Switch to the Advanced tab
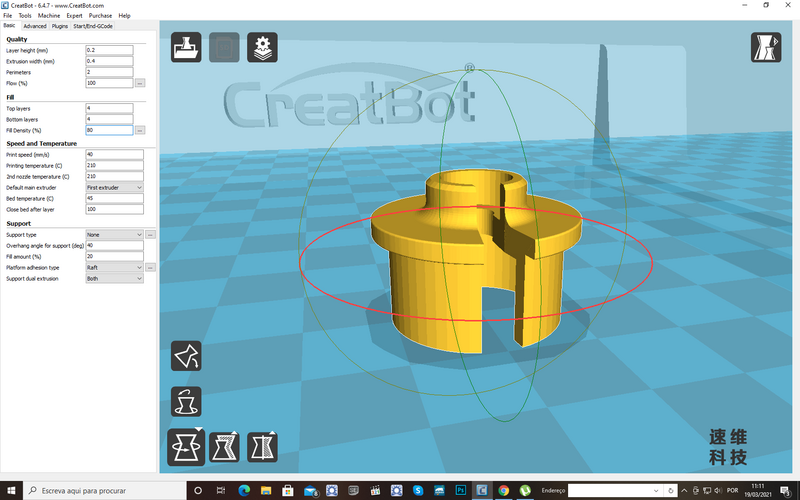The width and height of the screenshot is (800, 500). coord(35,26)
